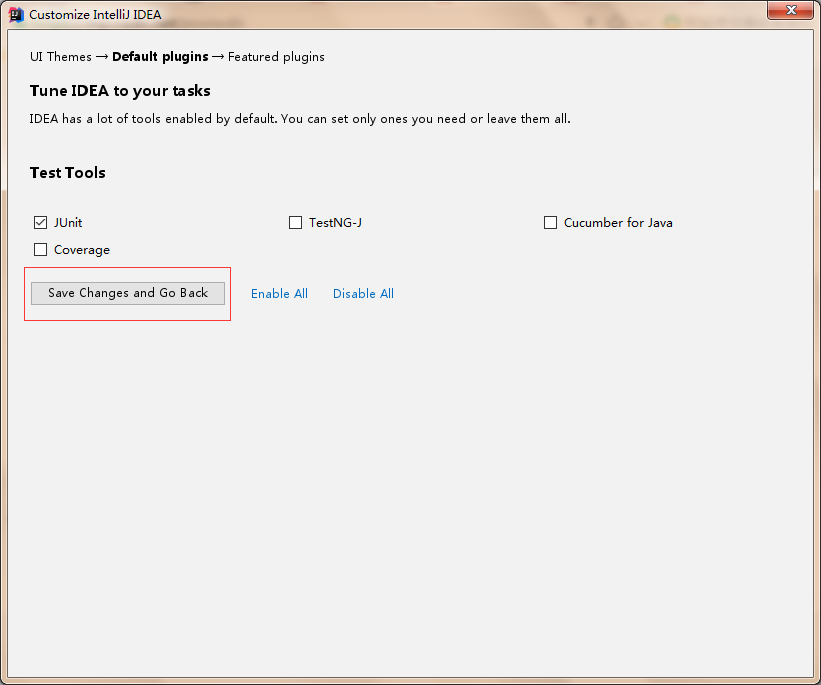Click the Test Tools heading

[68, 173]
